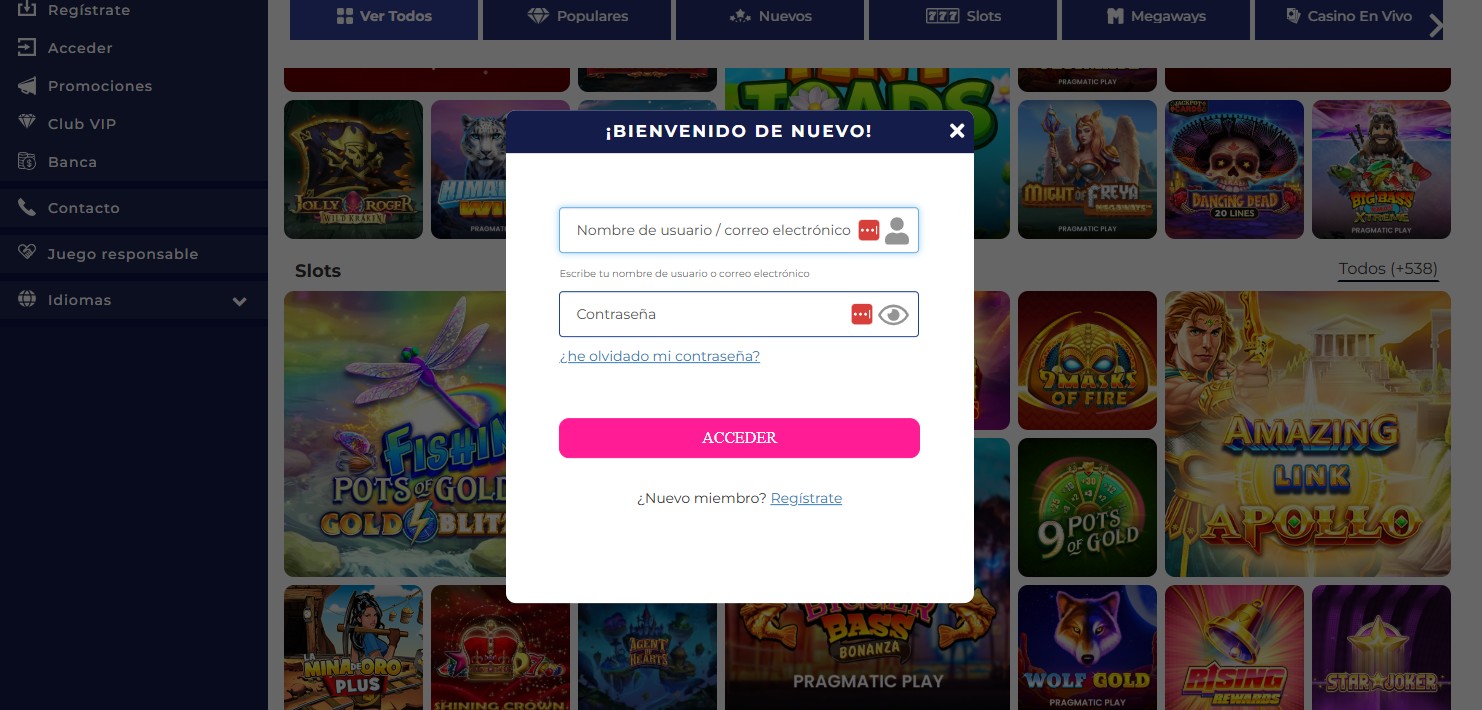The width and height of the screenshot is (1482, 710).
Task: Click the Banca icon in sidebar
Action: click(x=27, y=162)
